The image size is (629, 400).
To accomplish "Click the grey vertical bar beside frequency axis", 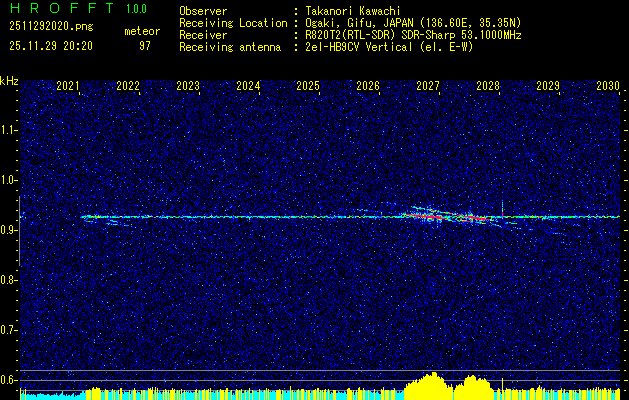I will [x=19, y=231].
